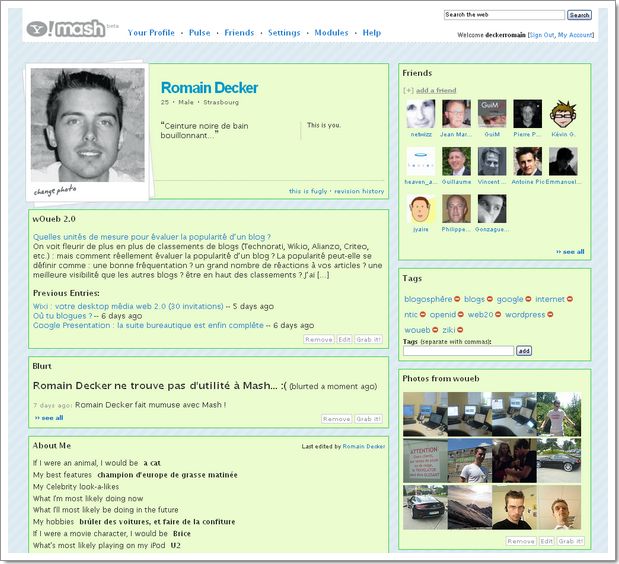Go to the Pulse page
Image resolution: width=619 pixels, height=564 pixels.
click(x=200, y=33)
